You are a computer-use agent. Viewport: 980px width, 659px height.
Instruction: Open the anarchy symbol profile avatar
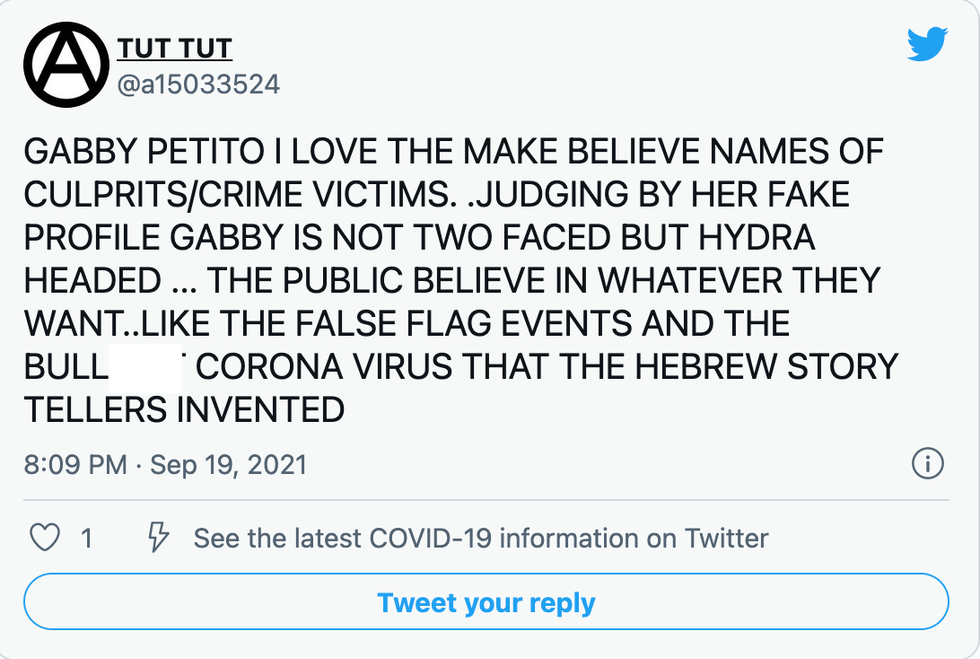66,64
